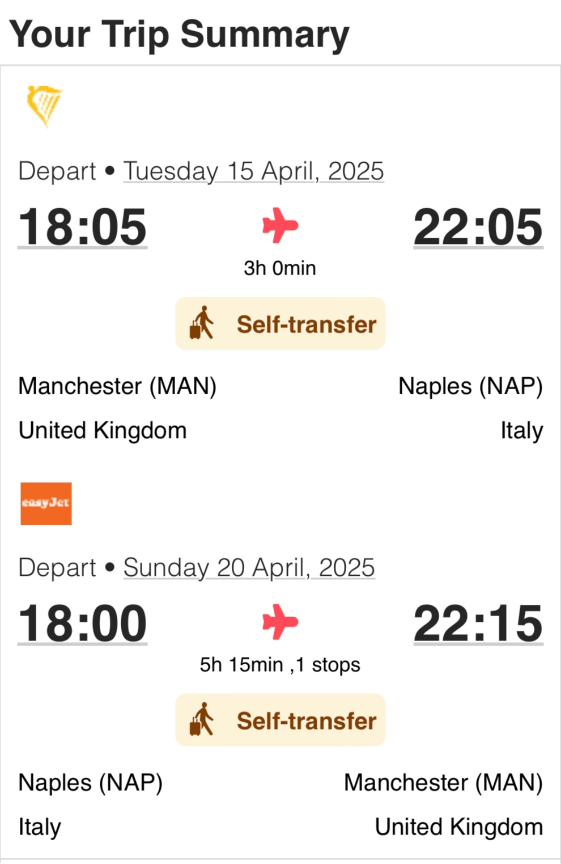Image resolution: width=561 pixels, height=864 pixels.
Task: Select the 18:00 return departure time
Action: pos(83,624)
